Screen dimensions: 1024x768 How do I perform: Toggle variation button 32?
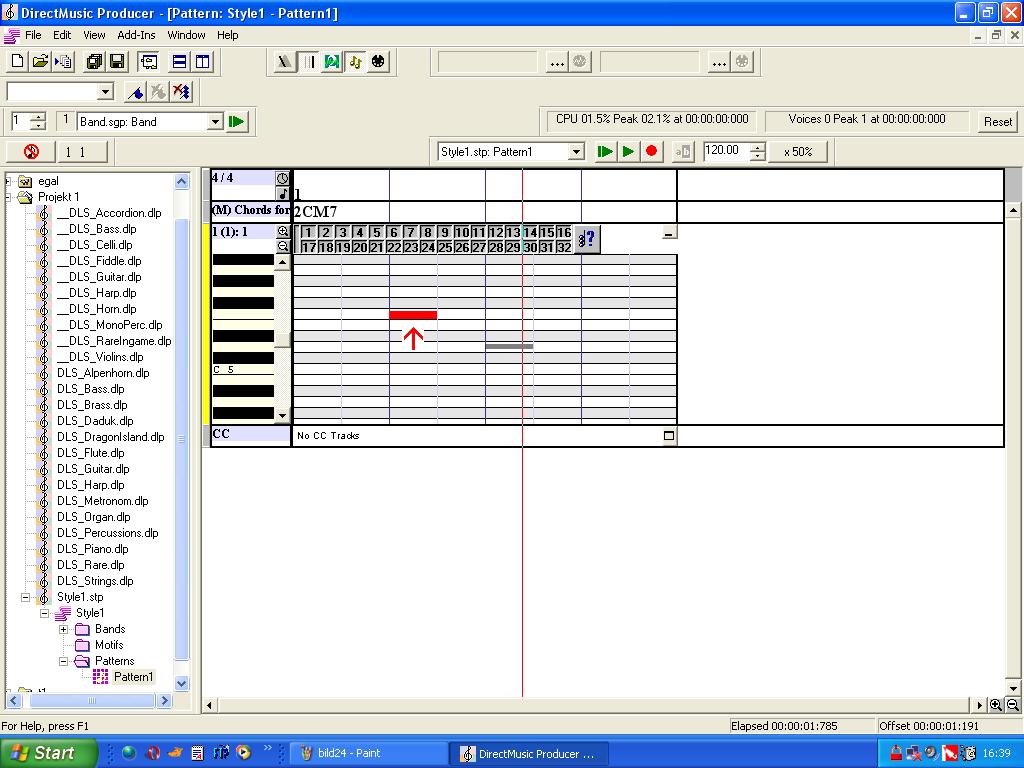click(564, 247)
